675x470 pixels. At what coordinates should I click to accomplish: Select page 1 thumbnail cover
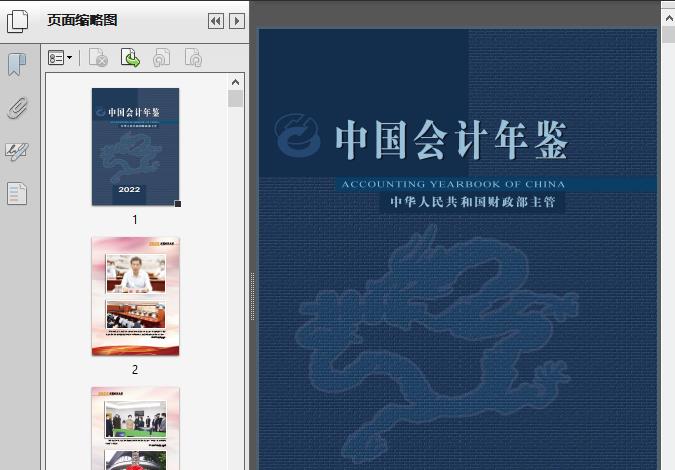(x=136, y=147)
